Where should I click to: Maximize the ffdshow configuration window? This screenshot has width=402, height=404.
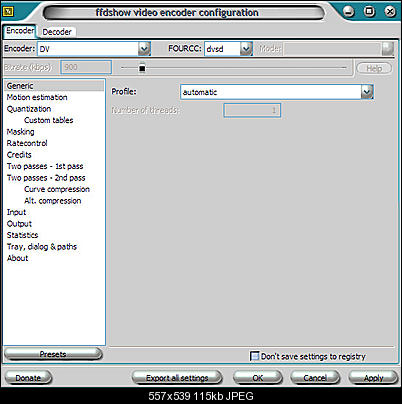point(369,12)
